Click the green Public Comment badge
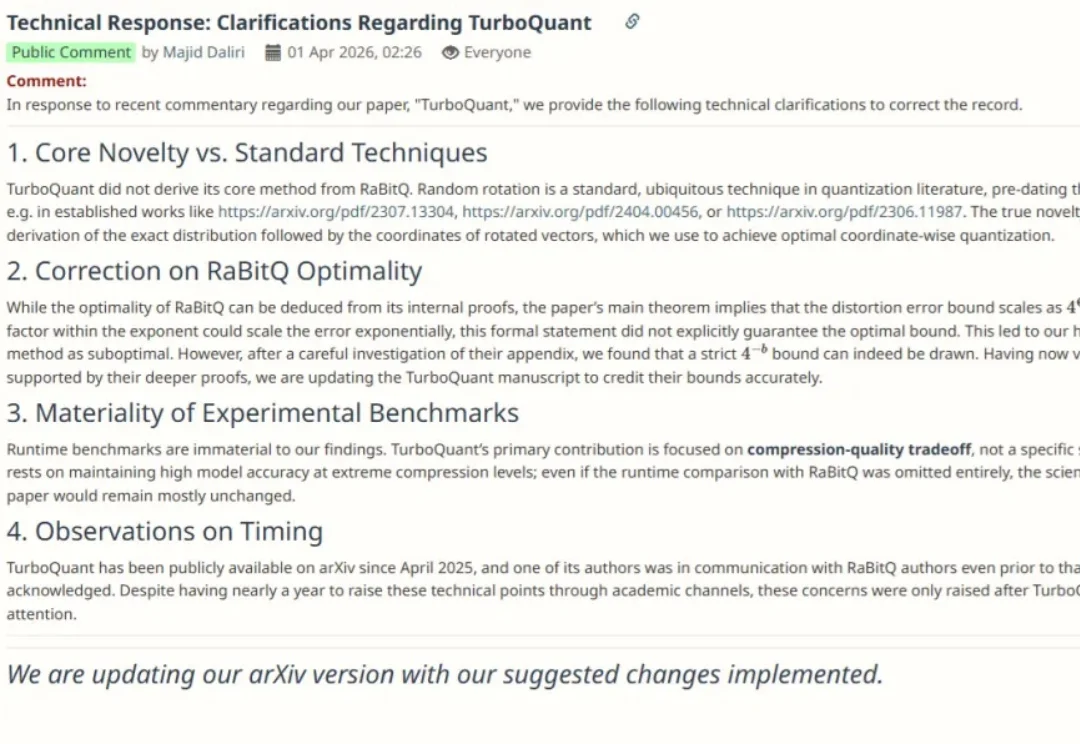Screen dimensions: 1080x744 (x=71, y=53)
